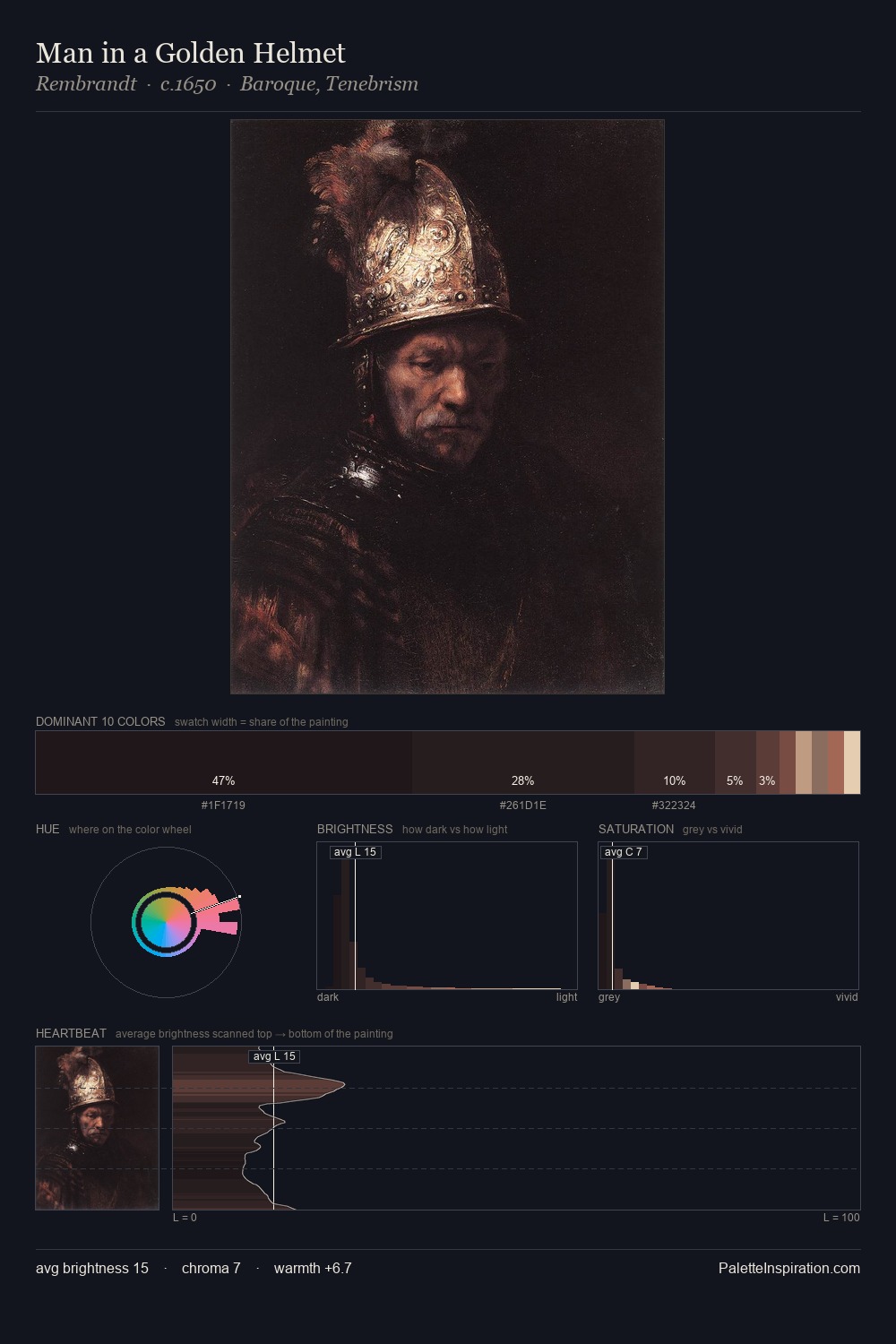Image resolution: width=896 pixels, height=1344 pixels.
Task: Click the small heartbeat painting thumbnail
Action: [x=98, y=1128]
